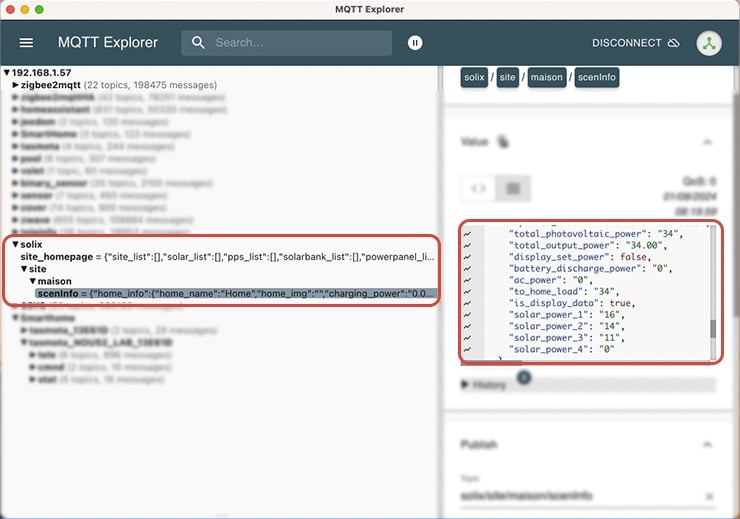Click the "to_home_load" line
The width and height of the screenshot is (740, 519).
point(563,292)
